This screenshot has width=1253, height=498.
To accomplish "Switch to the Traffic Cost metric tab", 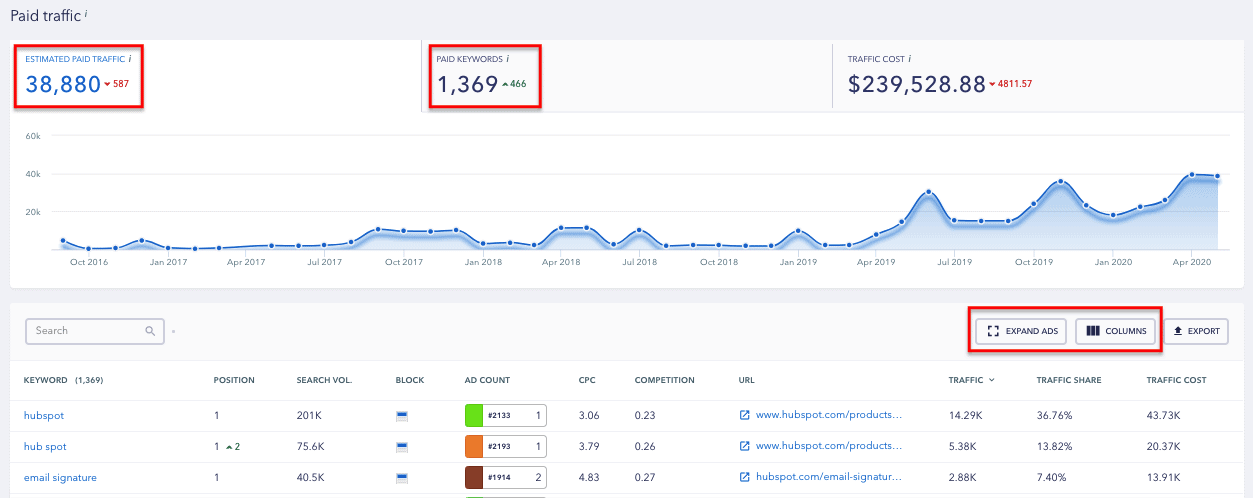I will 940,75.
